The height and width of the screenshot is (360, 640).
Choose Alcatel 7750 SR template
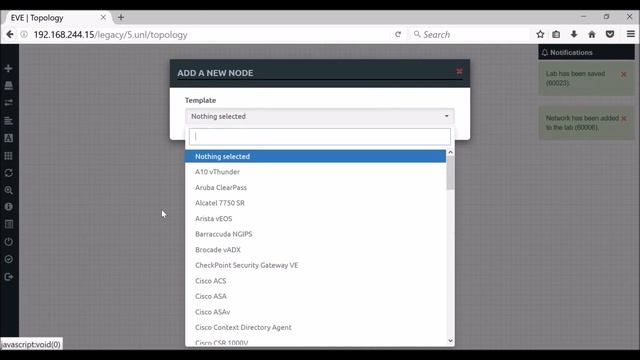[x=315, y=203]
